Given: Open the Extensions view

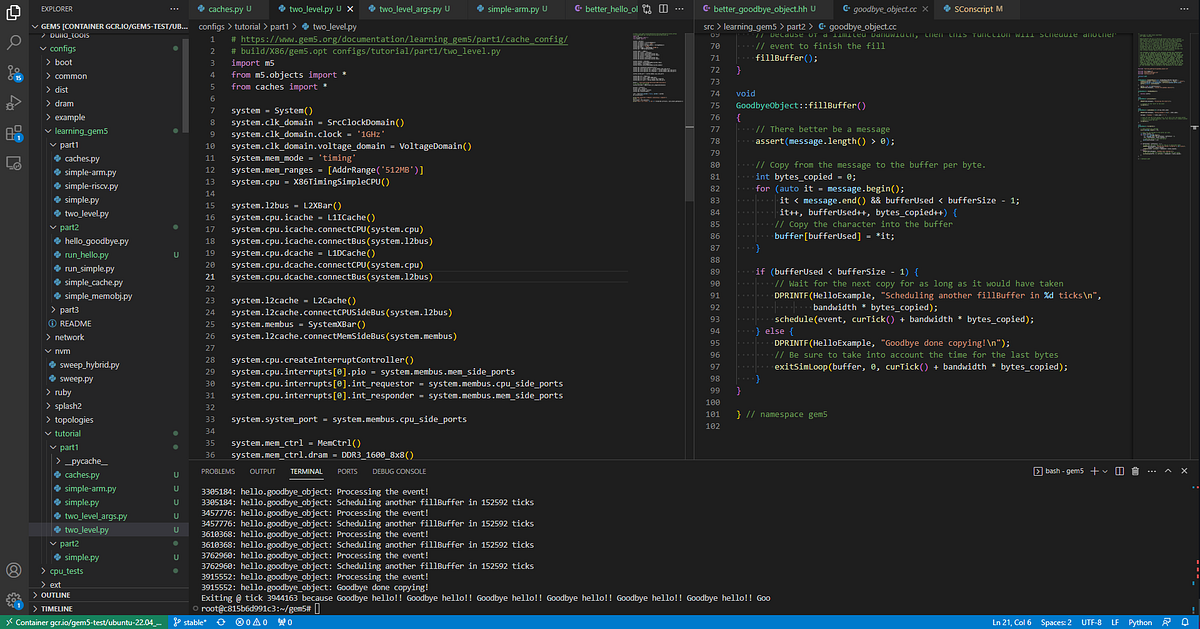Looking at the screenshot, I should pos(14,132).
